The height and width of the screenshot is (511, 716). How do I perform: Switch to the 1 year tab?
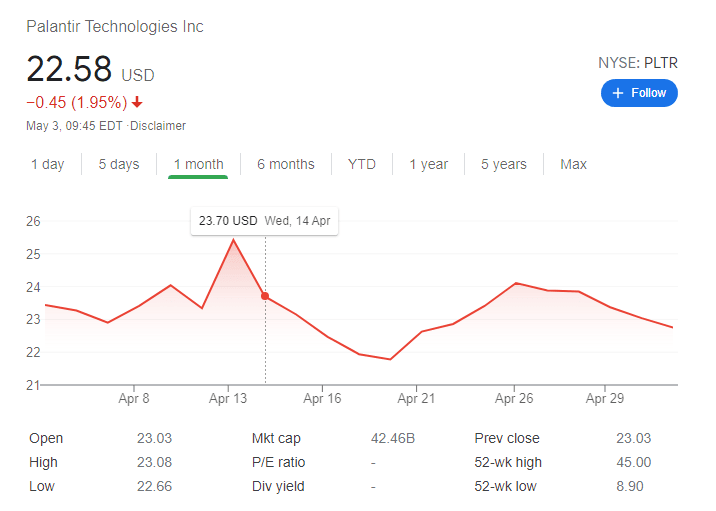428,164
